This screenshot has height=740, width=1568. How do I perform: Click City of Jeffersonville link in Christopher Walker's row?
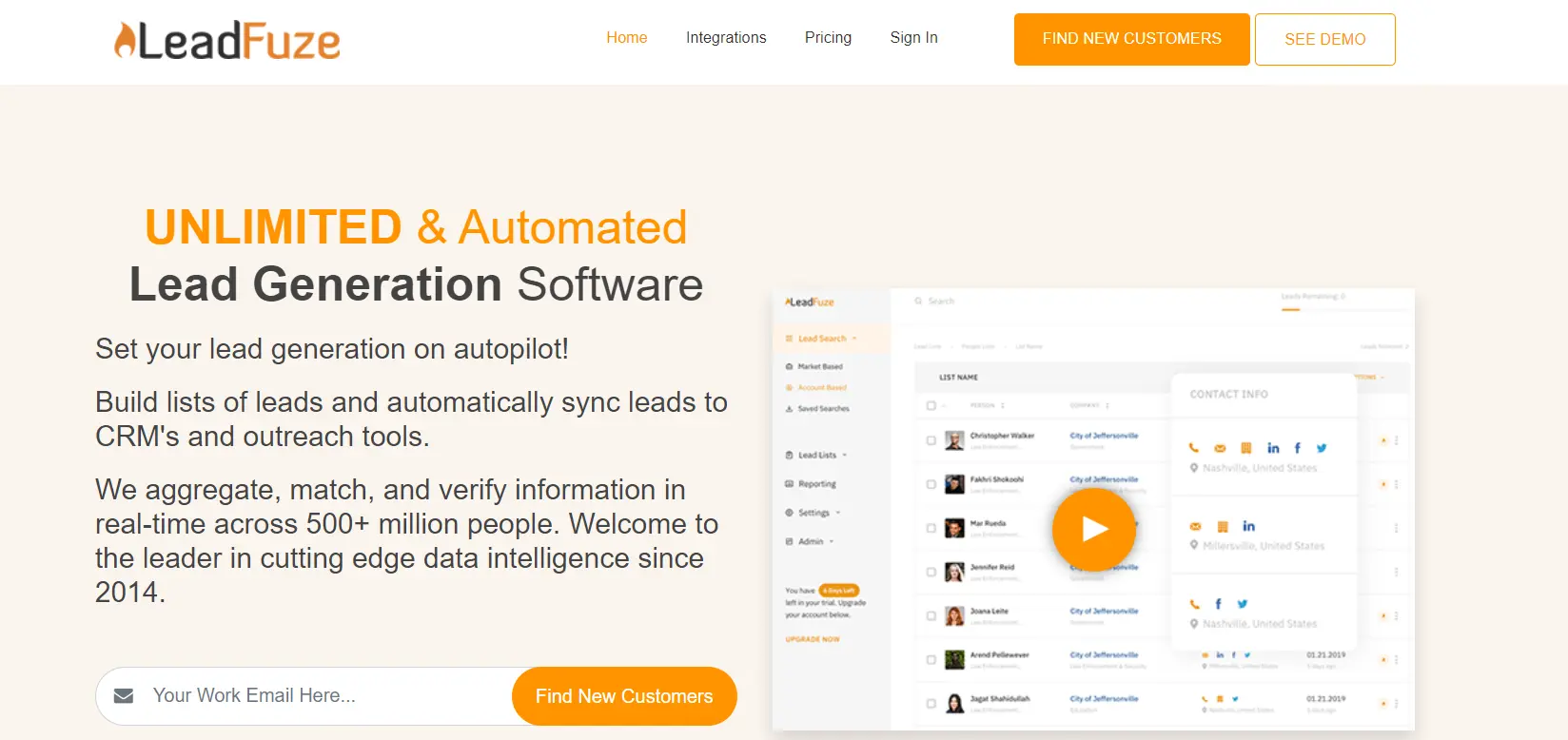[x=1104, y=436]
